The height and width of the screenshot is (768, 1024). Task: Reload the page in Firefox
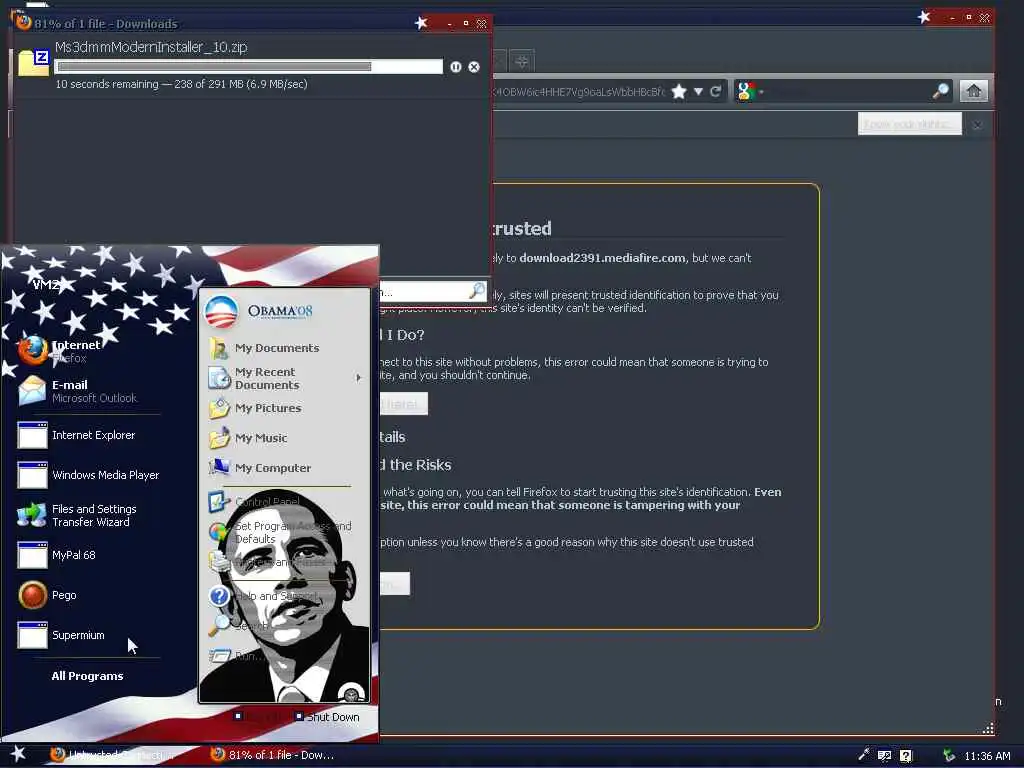716,91
